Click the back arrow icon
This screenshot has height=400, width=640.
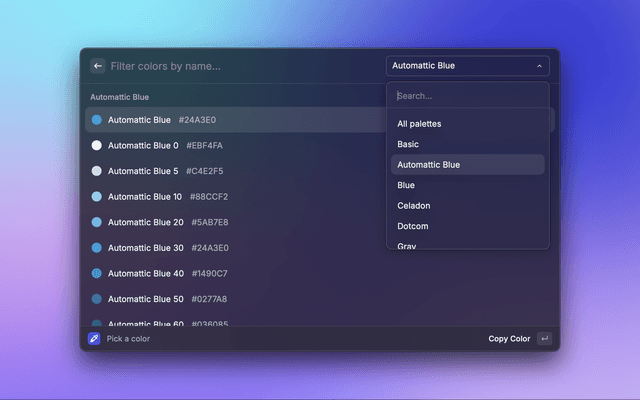(x=98, y=66)
